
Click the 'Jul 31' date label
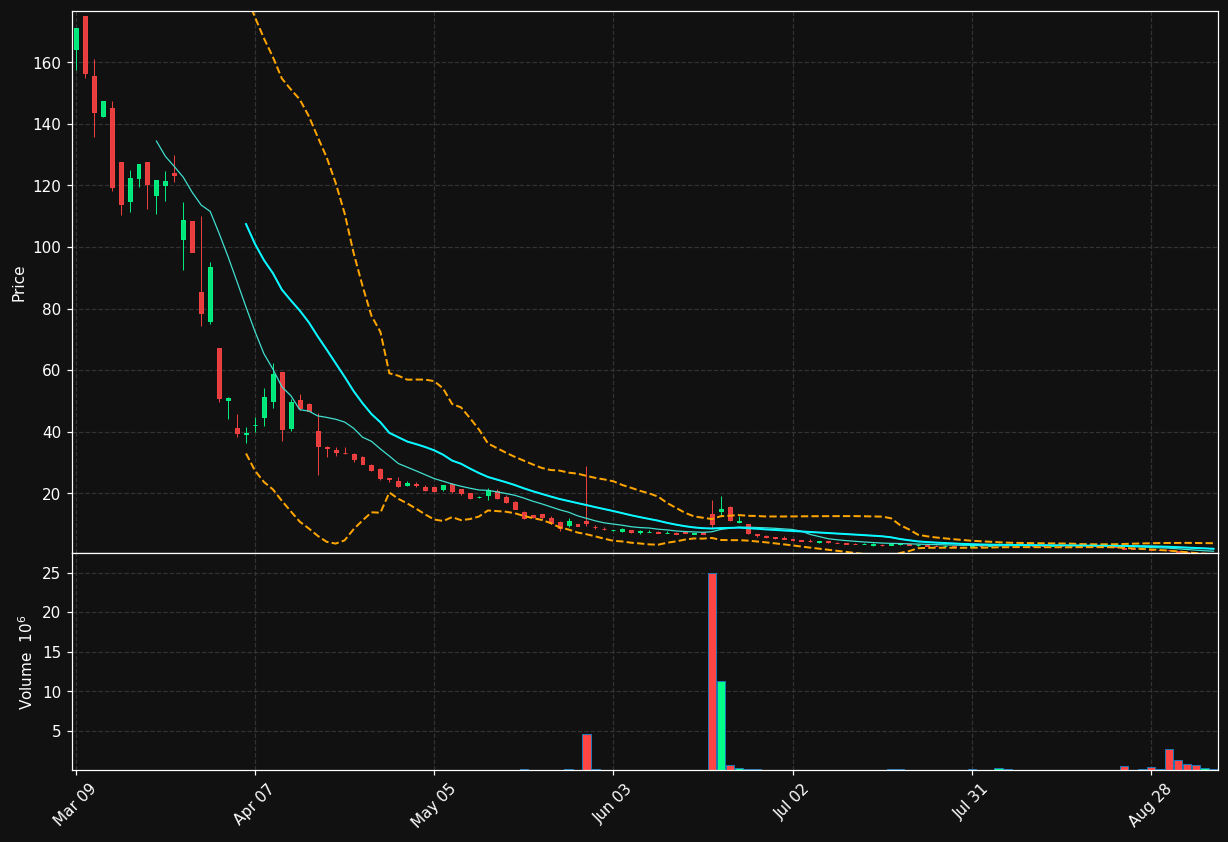971,803
